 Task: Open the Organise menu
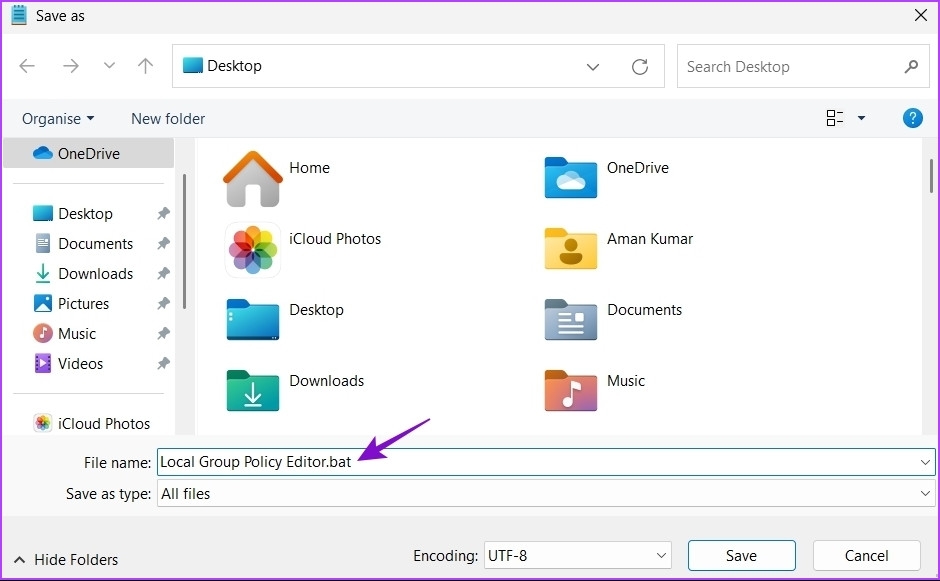coord(57,118)
